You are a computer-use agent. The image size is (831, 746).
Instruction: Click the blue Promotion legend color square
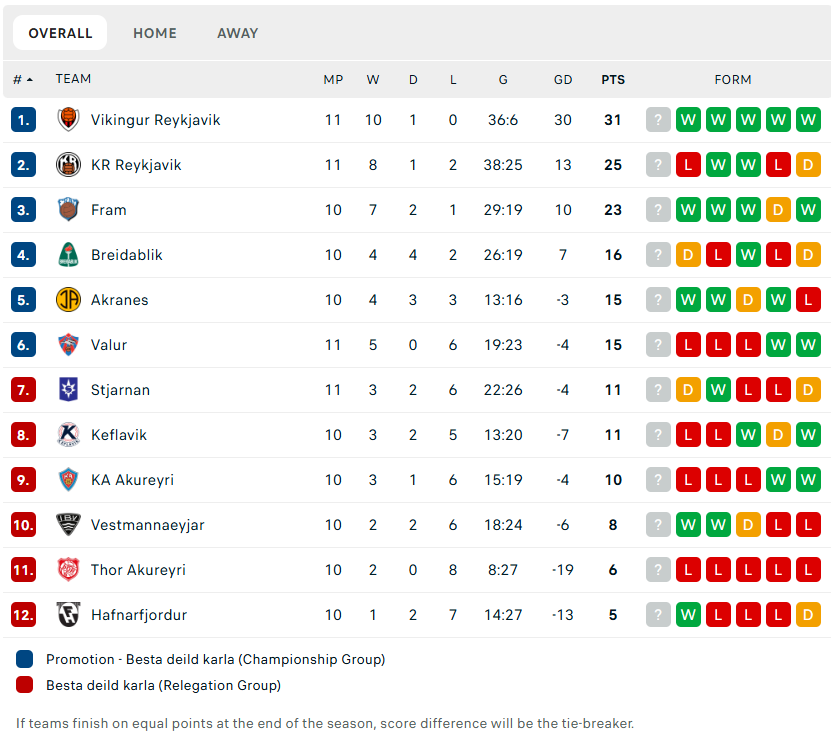24,659
